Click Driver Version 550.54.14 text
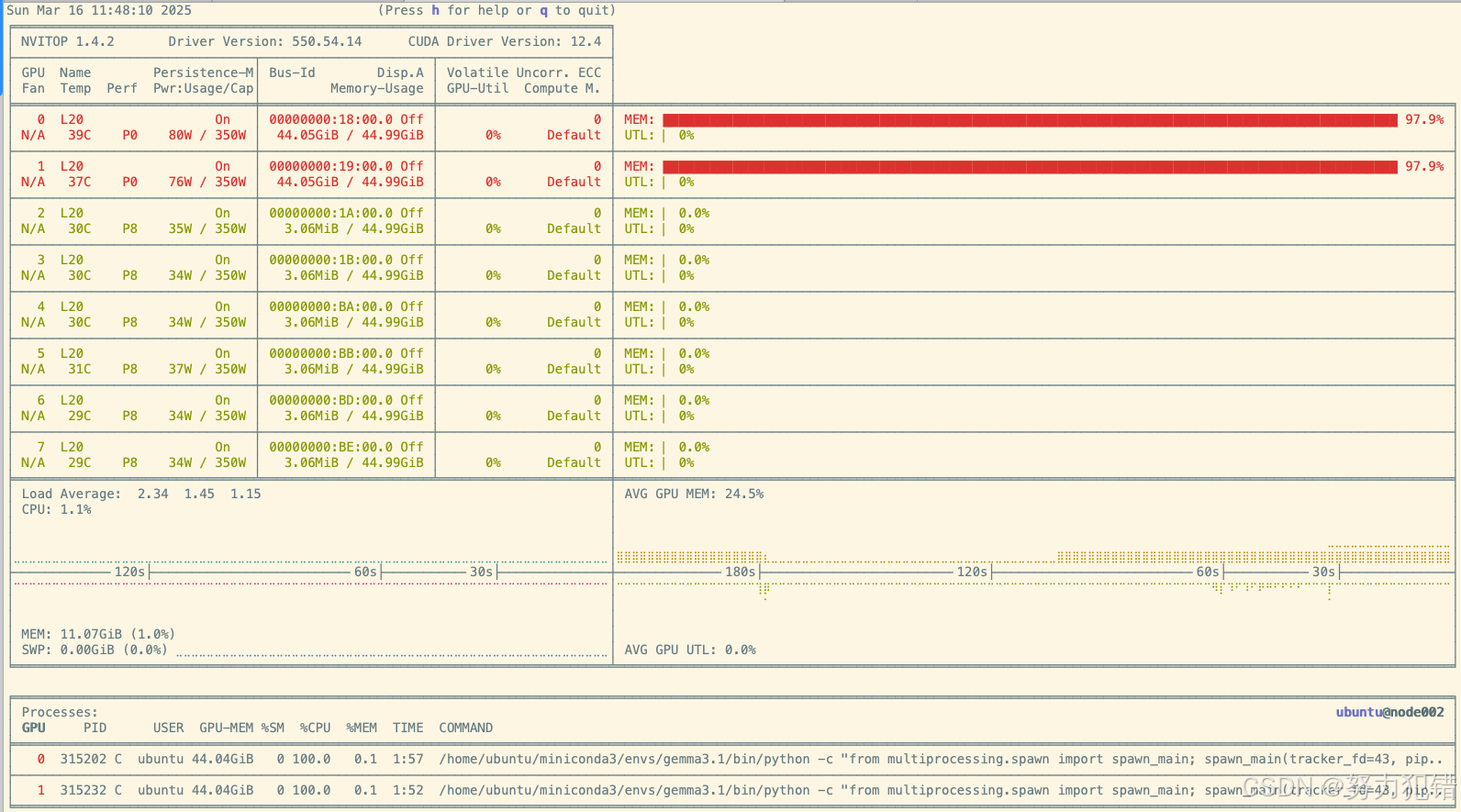Viewport: 1461px width, 812px height. [265, 41]
